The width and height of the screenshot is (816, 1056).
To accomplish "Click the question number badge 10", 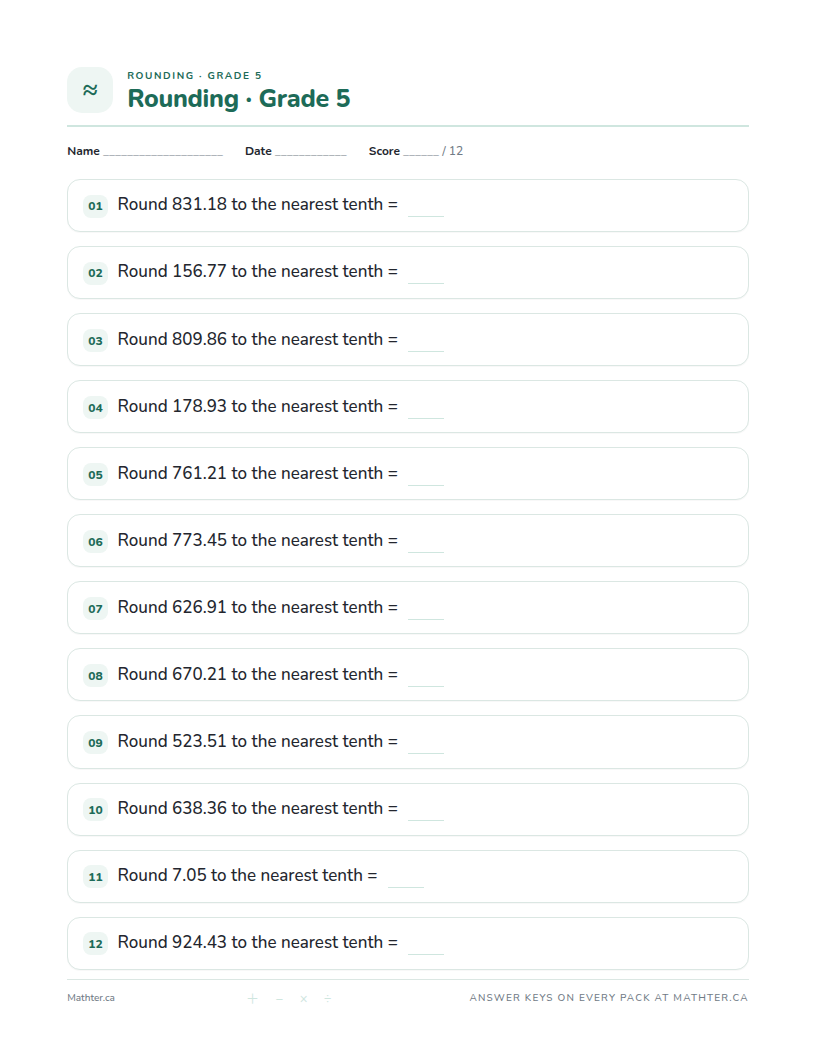I will pyautogui.click(x=96, y=810).
